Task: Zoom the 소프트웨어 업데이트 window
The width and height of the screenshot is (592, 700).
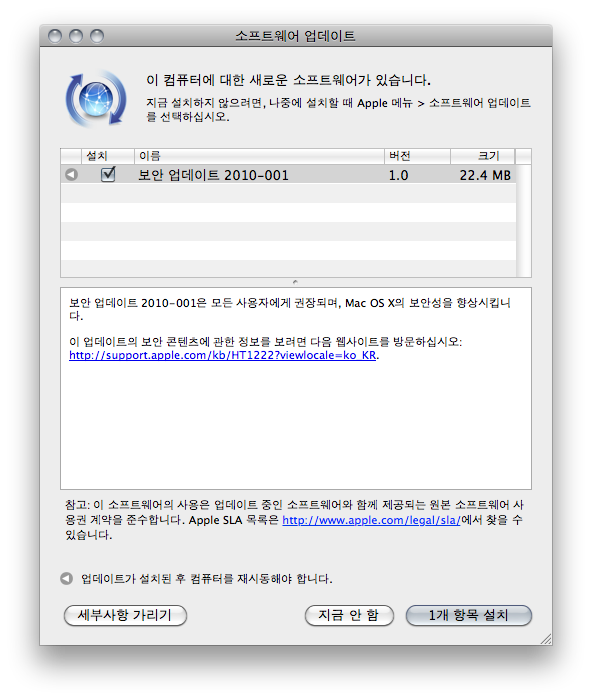Action: tap(97, 36)
